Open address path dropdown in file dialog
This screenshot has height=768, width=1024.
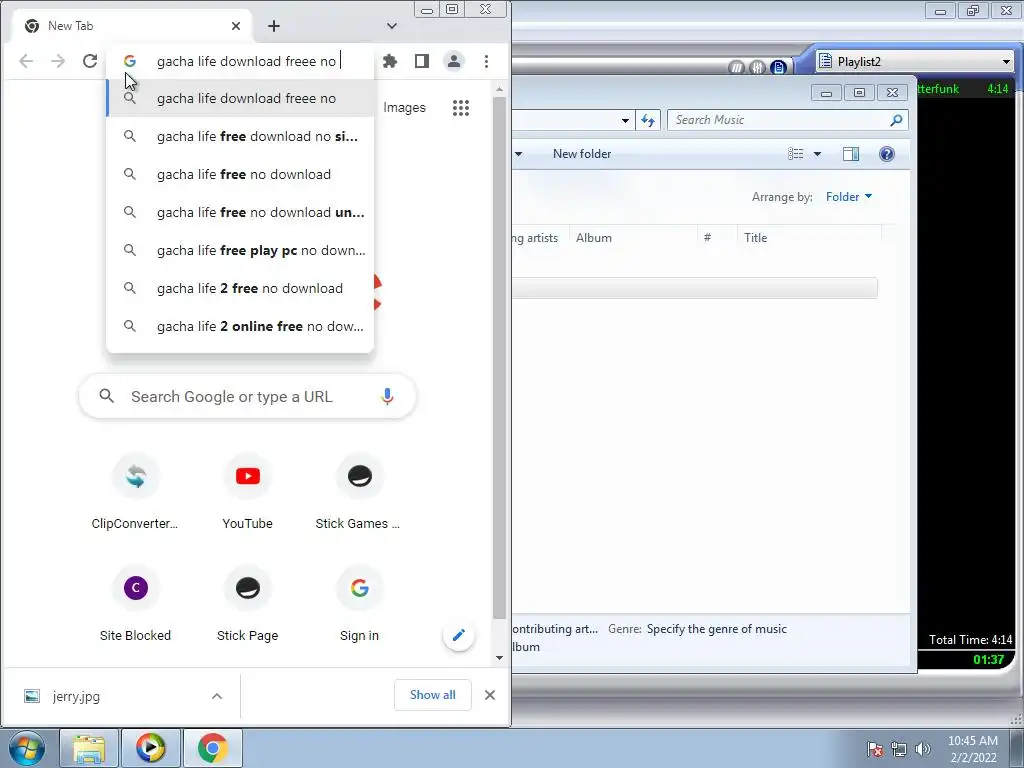(x=625, y=120)
